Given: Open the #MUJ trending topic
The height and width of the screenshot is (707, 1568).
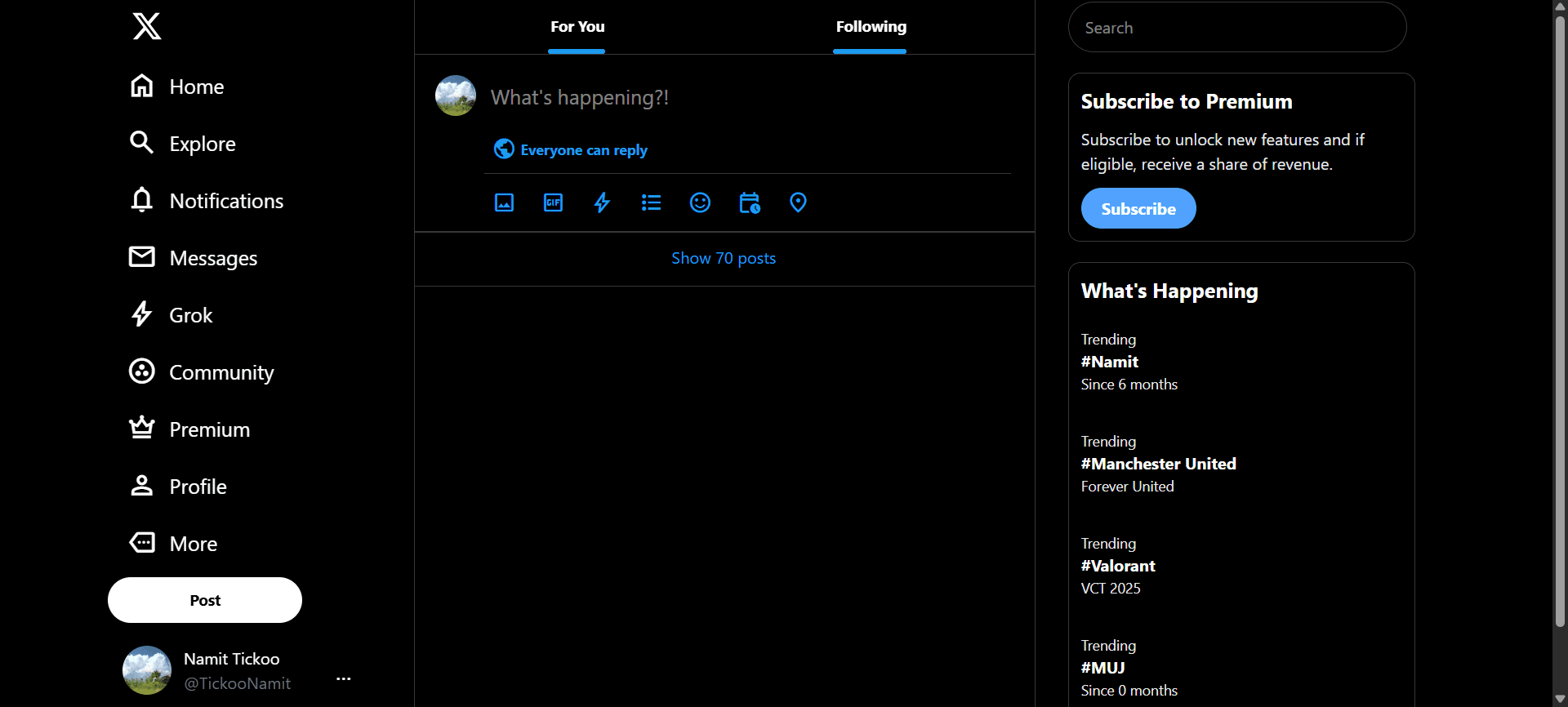Looking at the screenshot, I should pos(1103,668).
